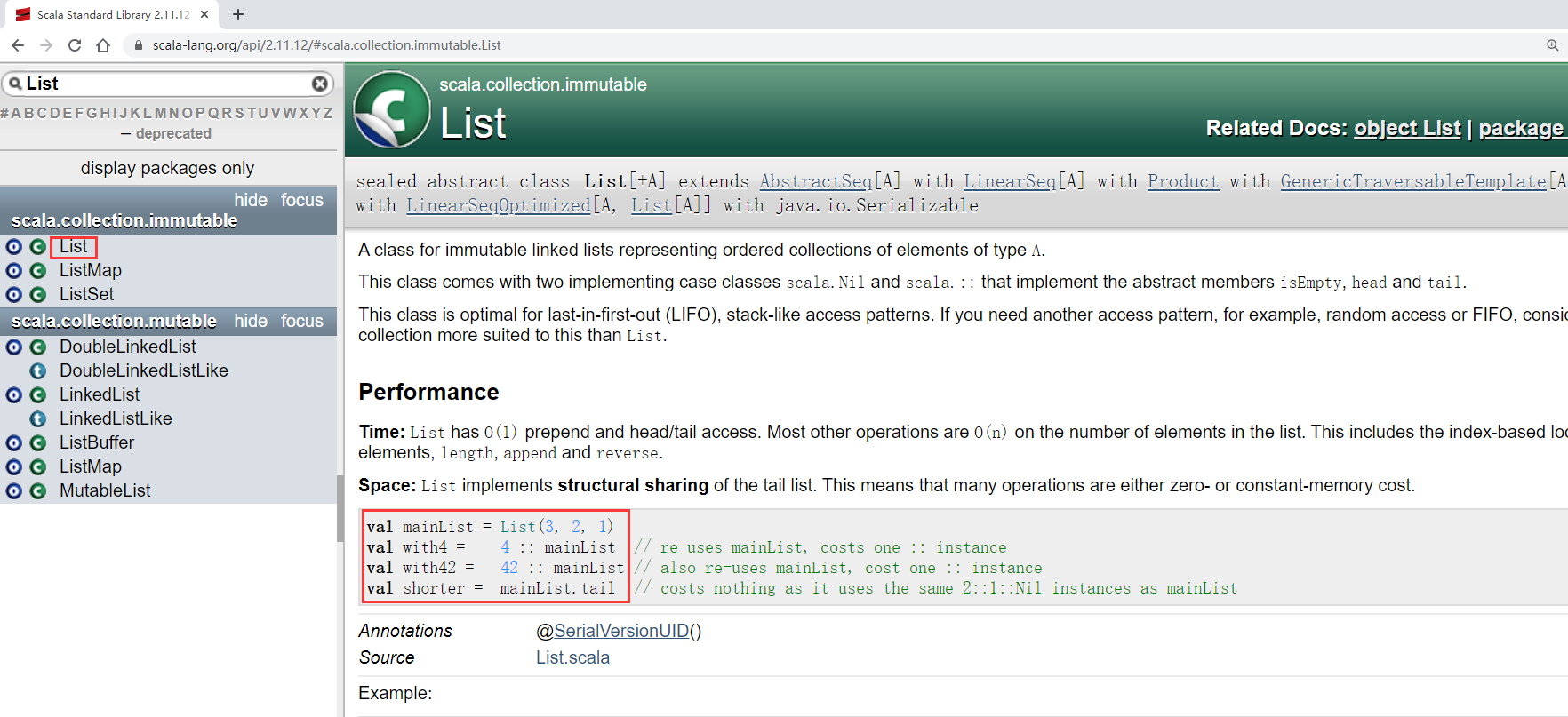Open the Product type link
This screenshot has width=1568, height=717.
(1183, 181)
